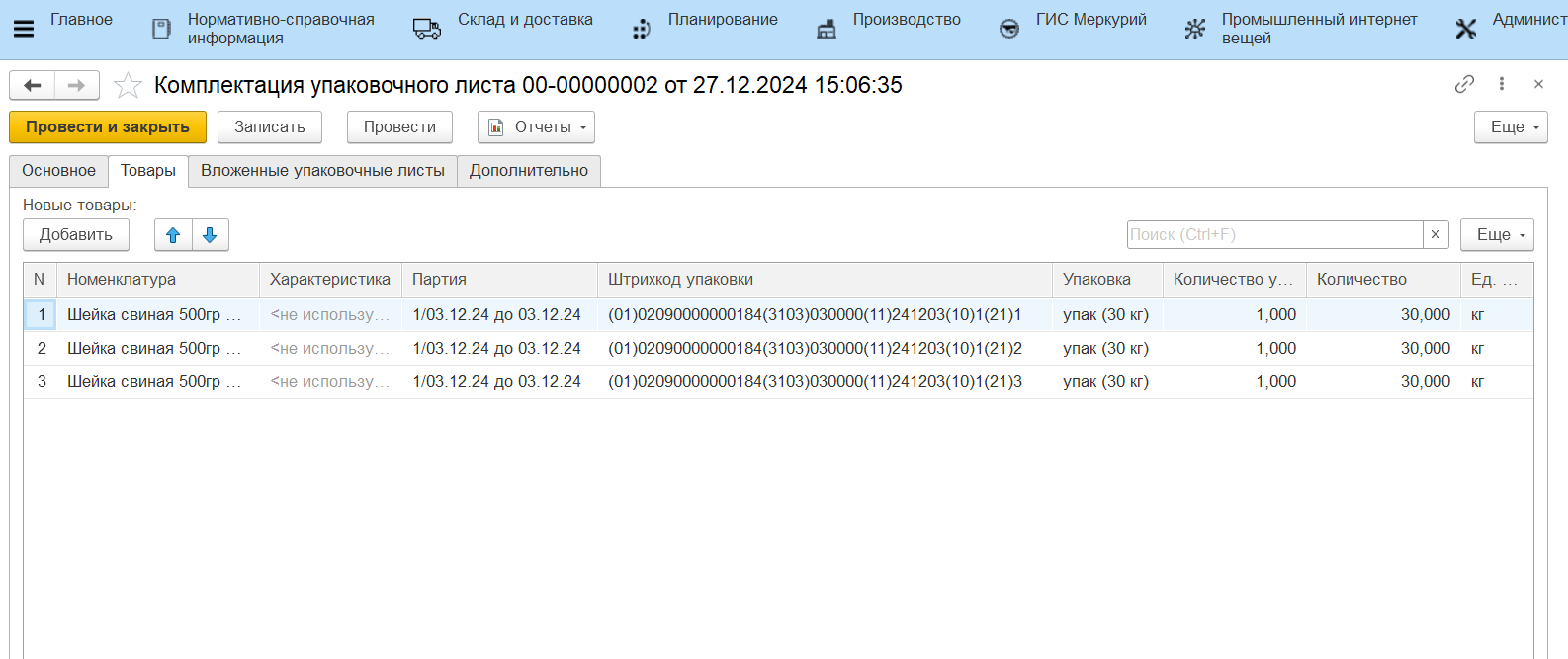Click the N column header
The width and height of the screenshot is (1568, 659).
pos(40,280)
